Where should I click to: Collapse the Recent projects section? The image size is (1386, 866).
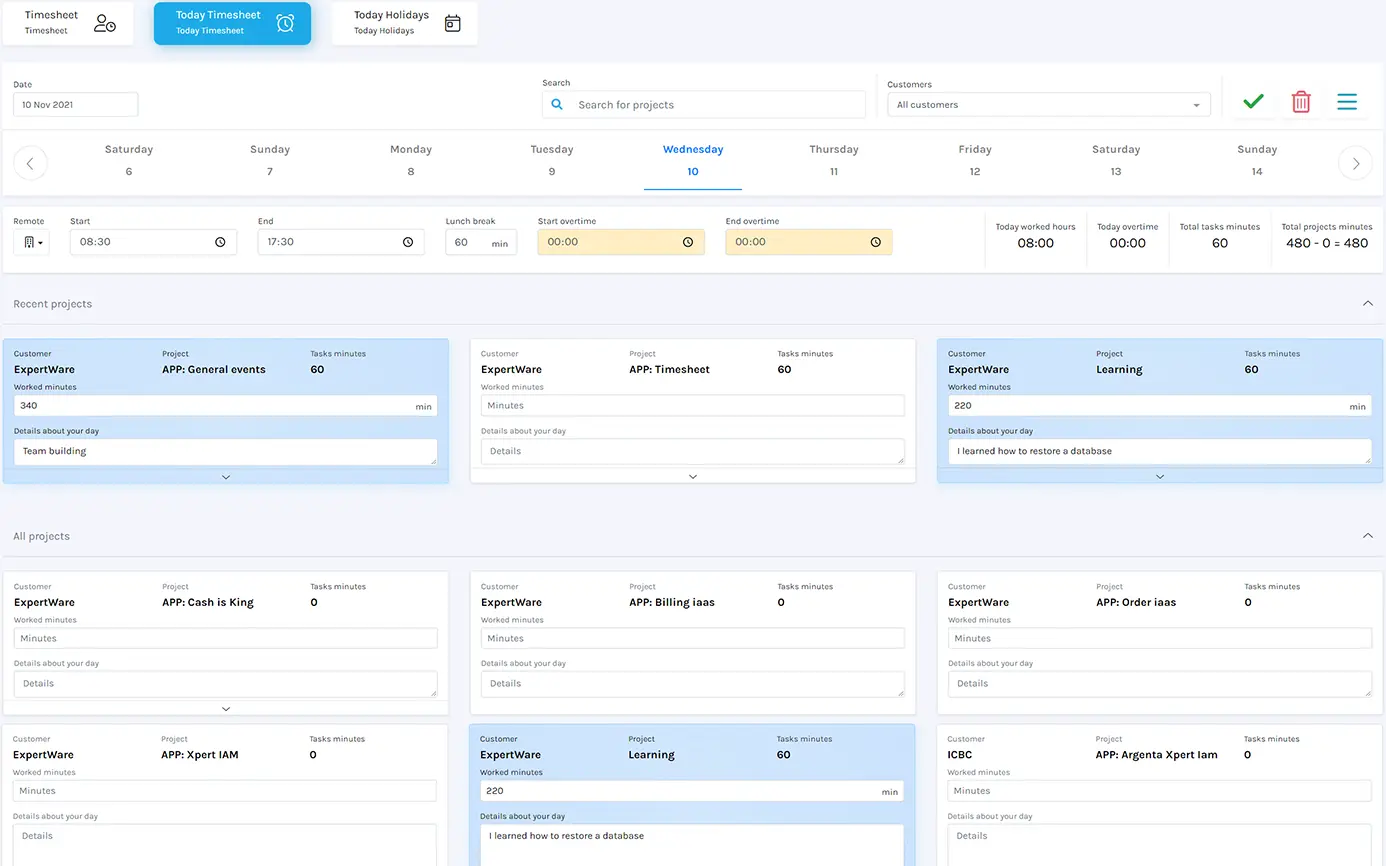(x=1368, y=303)
